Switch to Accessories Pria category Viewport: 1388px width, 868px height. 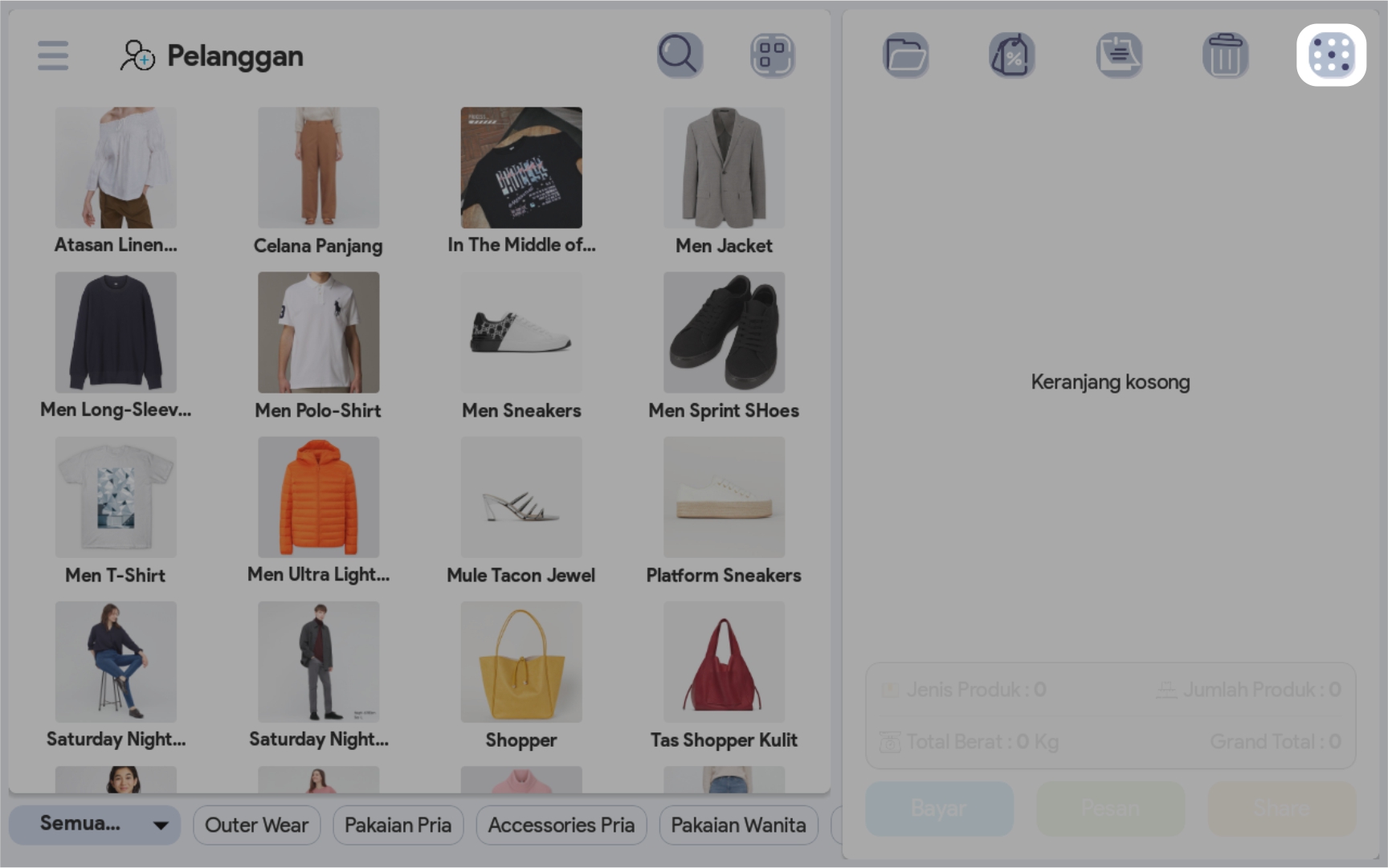561,825
